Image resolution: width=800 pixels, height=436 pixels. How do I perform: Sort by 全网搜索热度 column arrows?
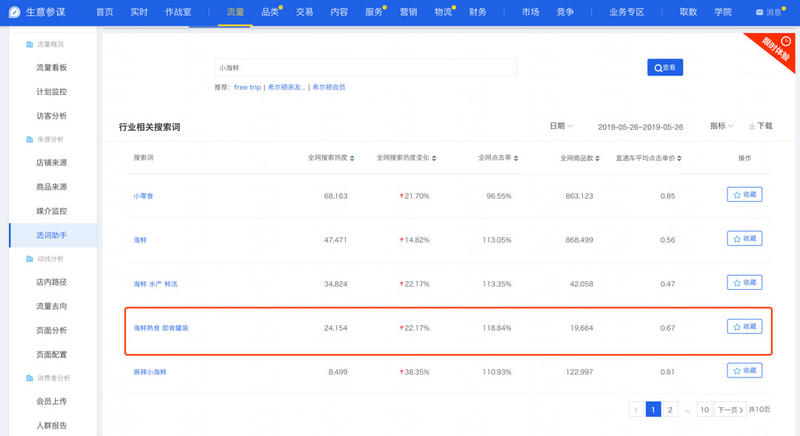[351, 158]
